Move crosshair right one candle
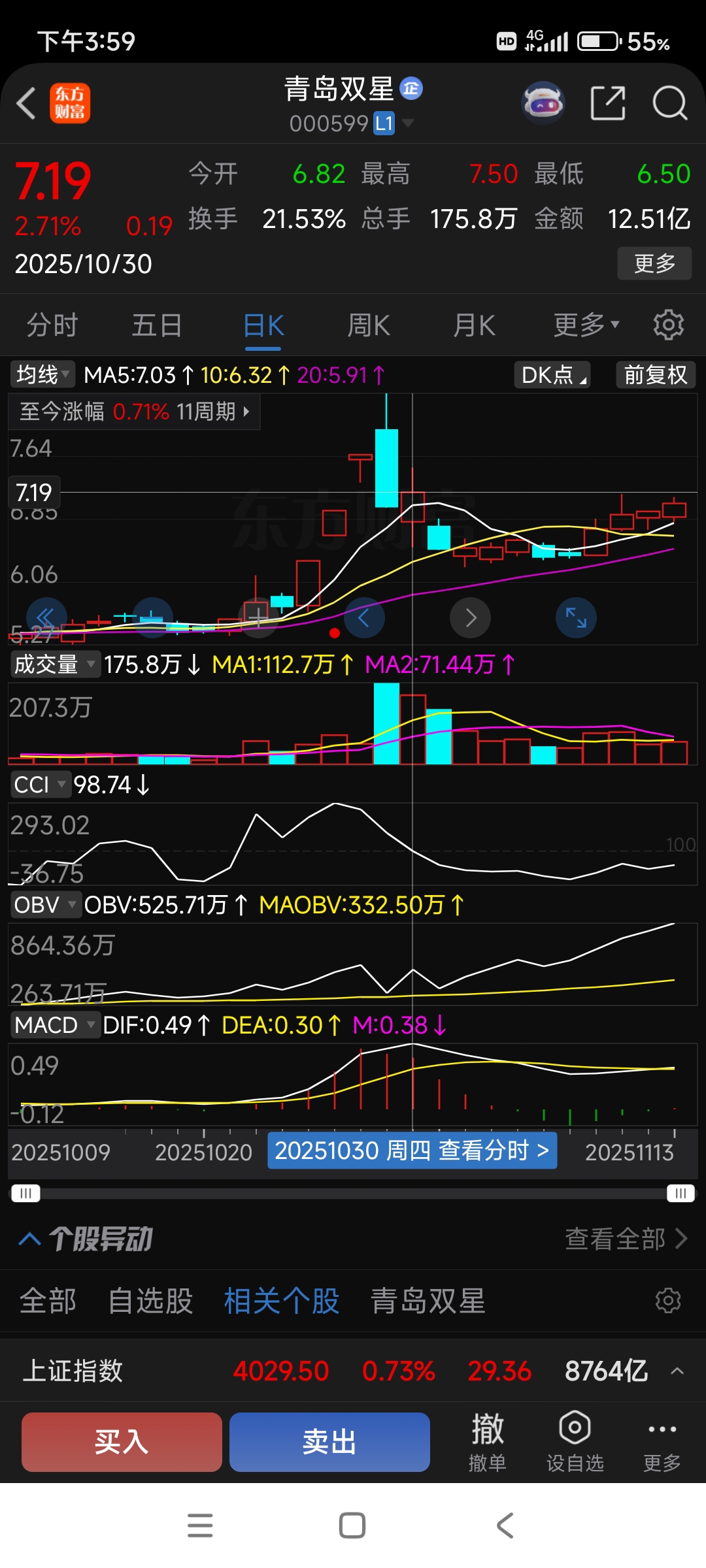This screenshot has height=1568, width=706. point(470,617)
